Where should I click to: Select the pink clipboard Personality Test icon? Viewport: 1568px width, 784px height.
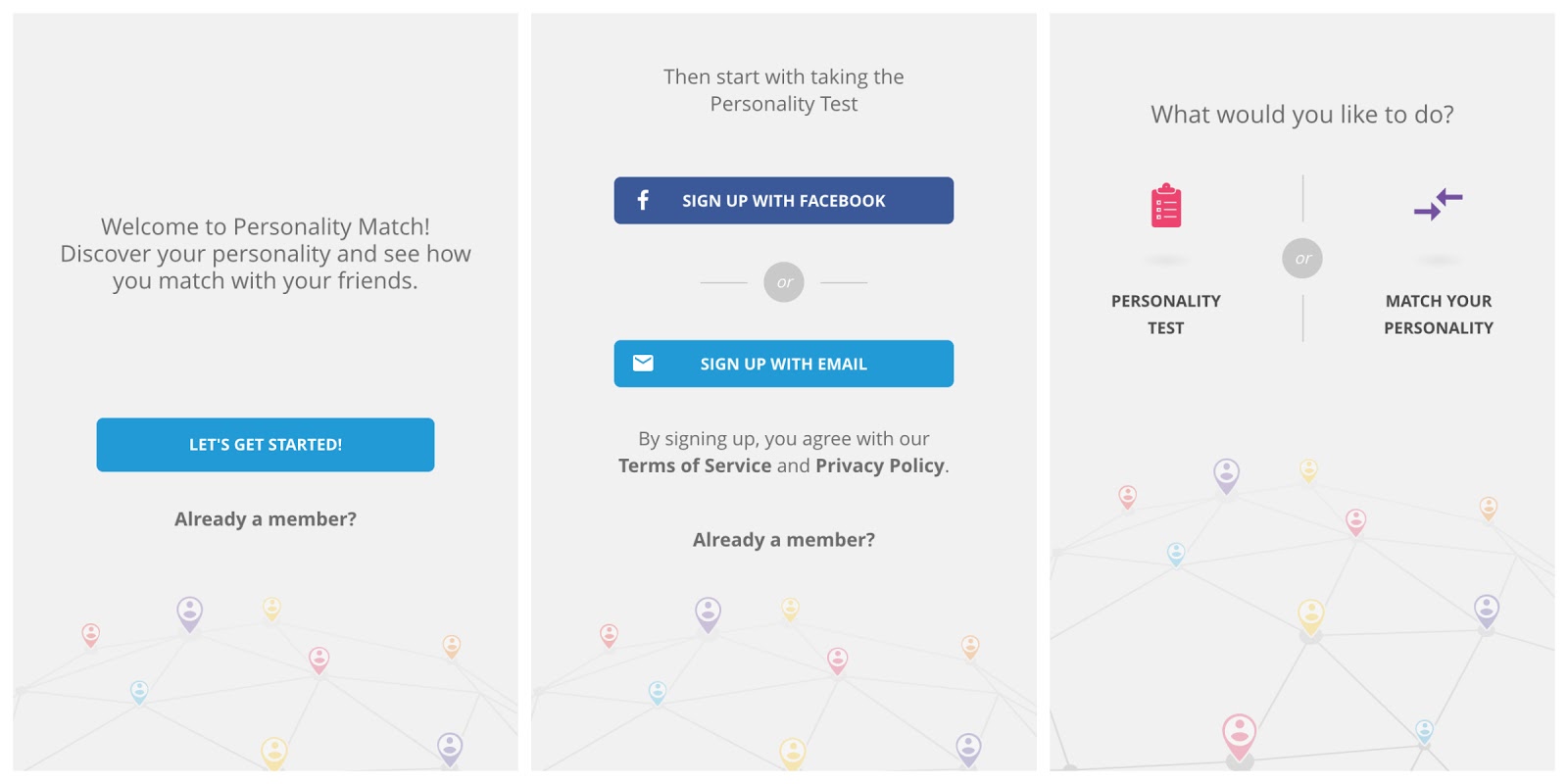[1165, 206]
